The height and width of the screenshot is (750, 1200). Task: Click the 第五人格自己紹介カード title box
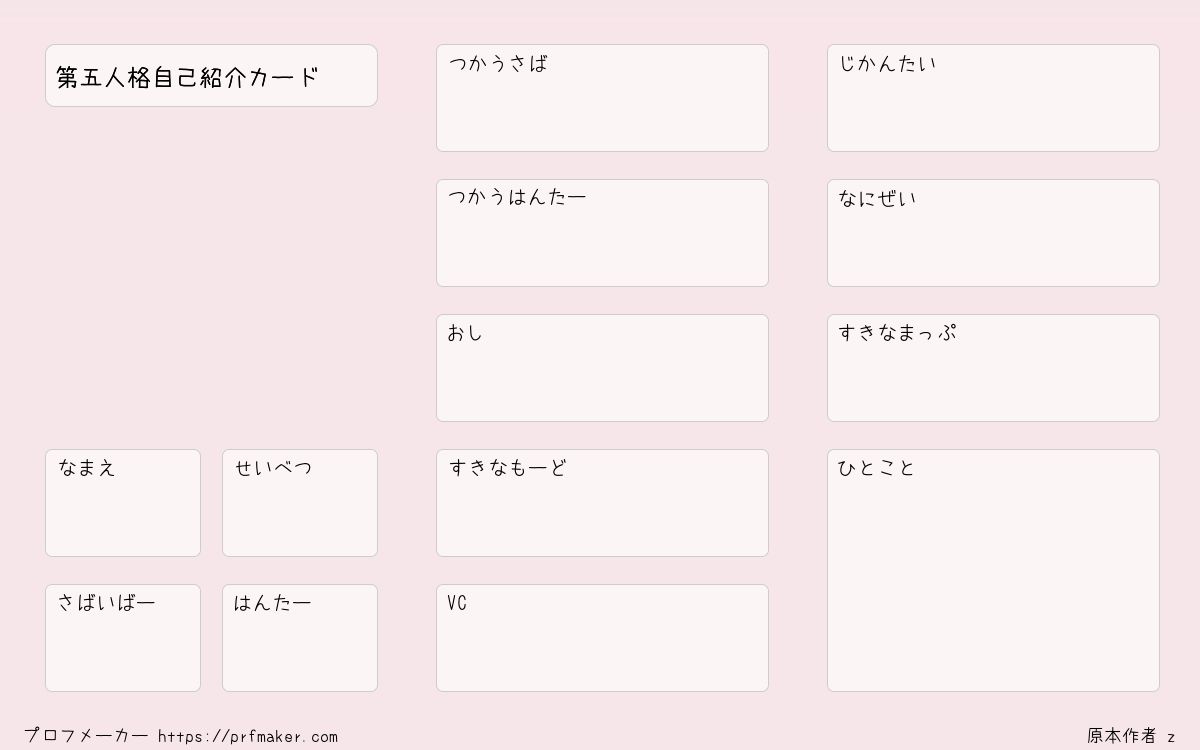[211, 75]
